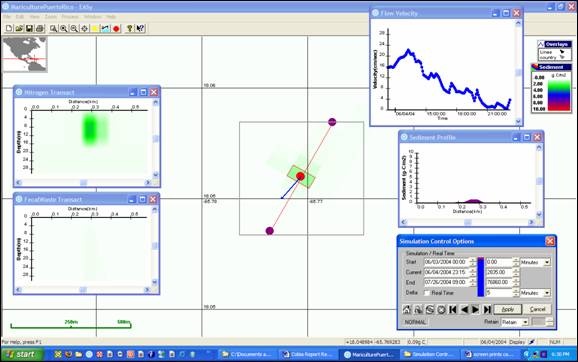The image size is (578, 362).
Task: Click the Windows start button
Action: click(21, 354)
